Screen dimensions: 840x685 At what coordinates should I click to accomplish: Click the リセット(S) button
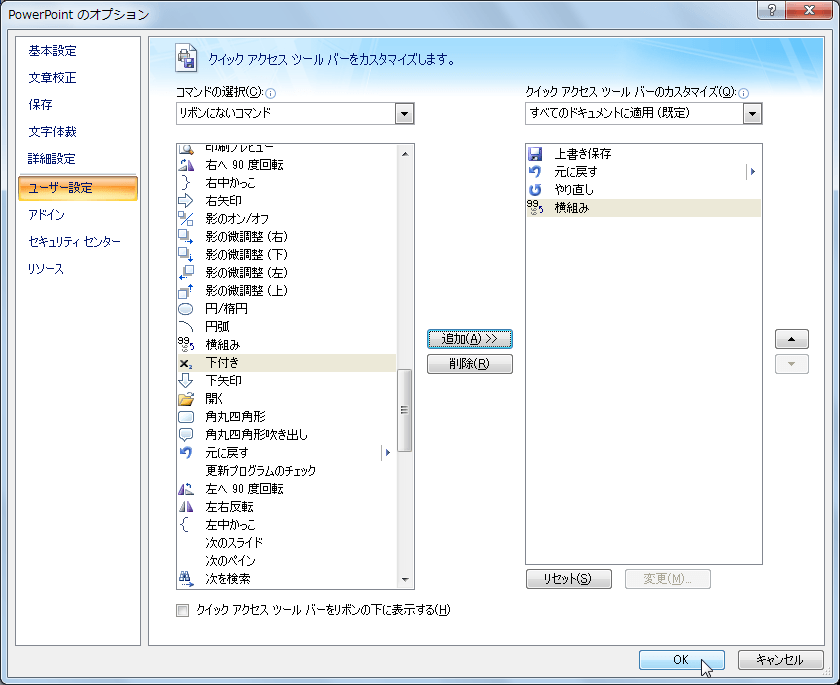point(568,579)
